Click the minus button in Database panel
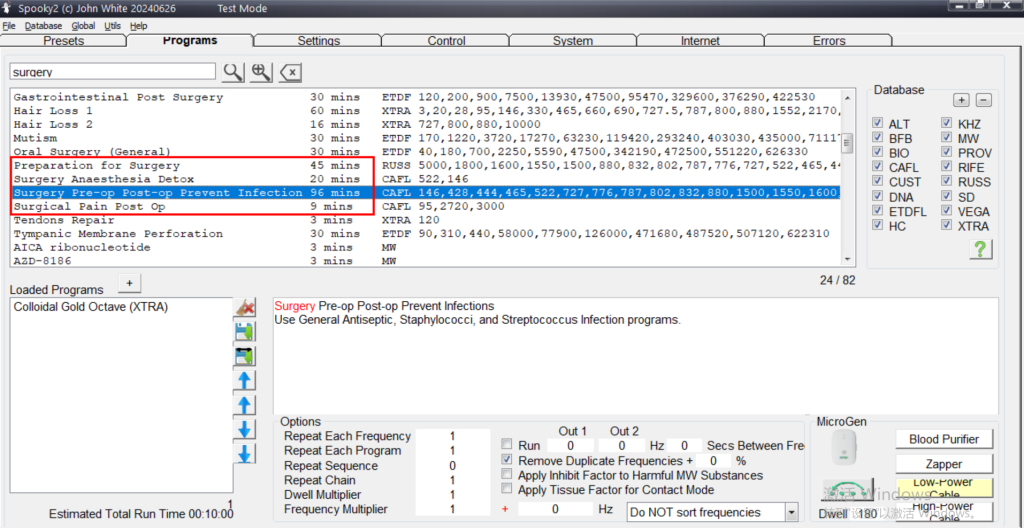The image size is (1024, 528). click(x=984, y=100)
